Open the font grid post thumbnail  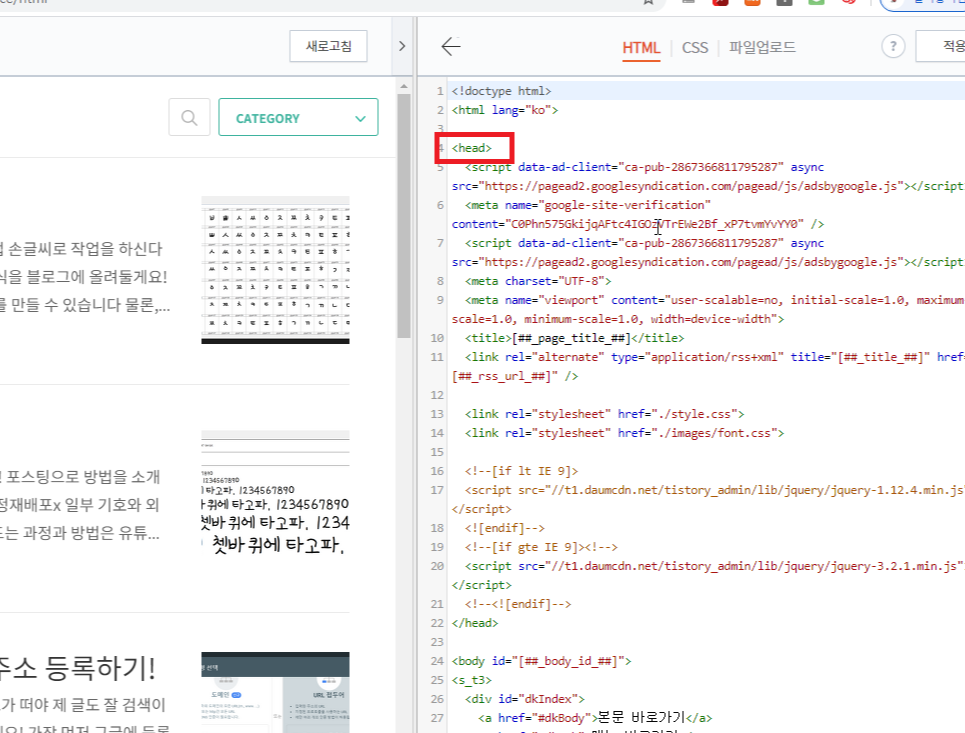275,270
